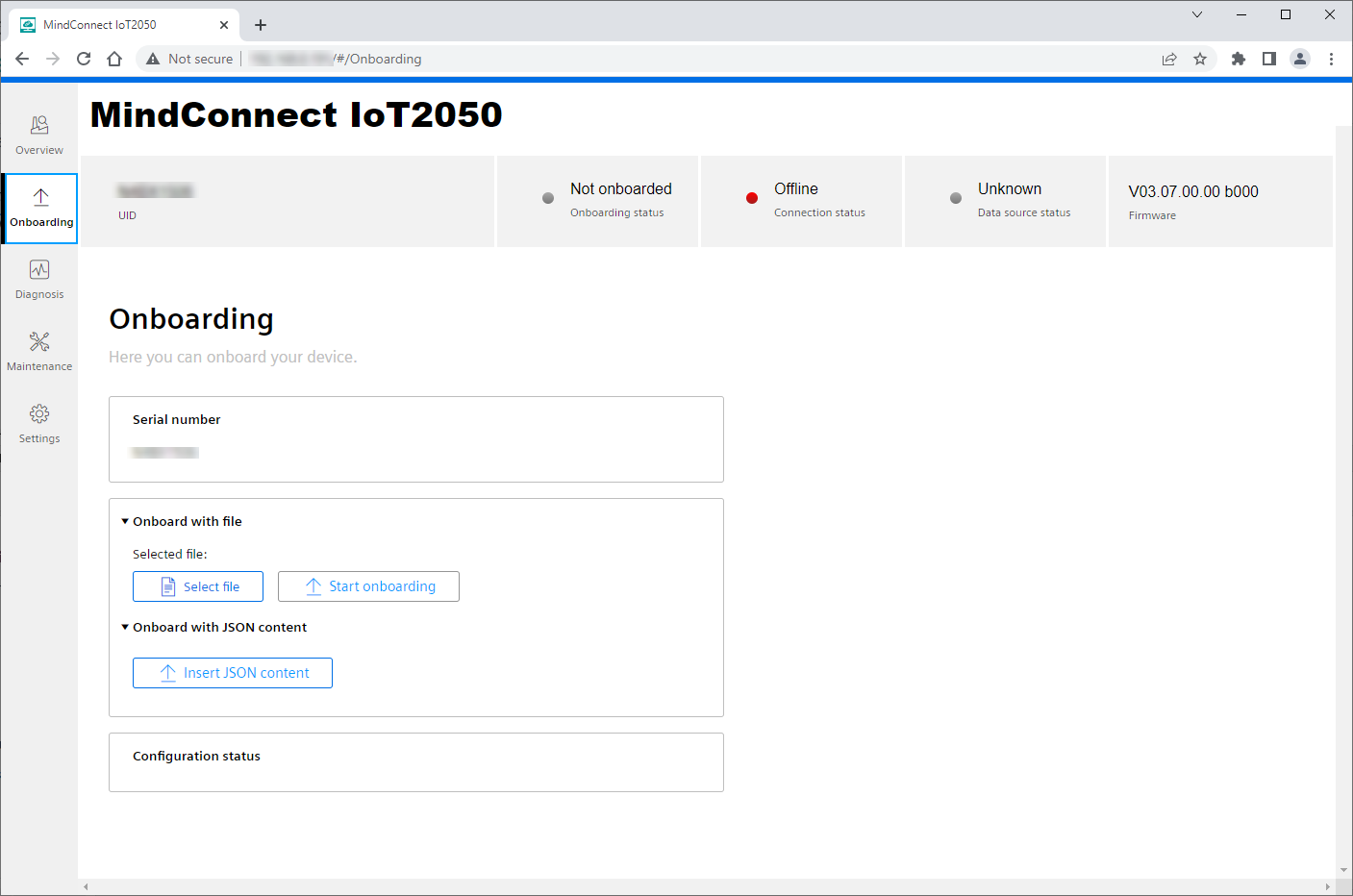Viewport: 1353px width, 896px height.
Task: Go back in browser history
Action: click(x=22, y=59)
